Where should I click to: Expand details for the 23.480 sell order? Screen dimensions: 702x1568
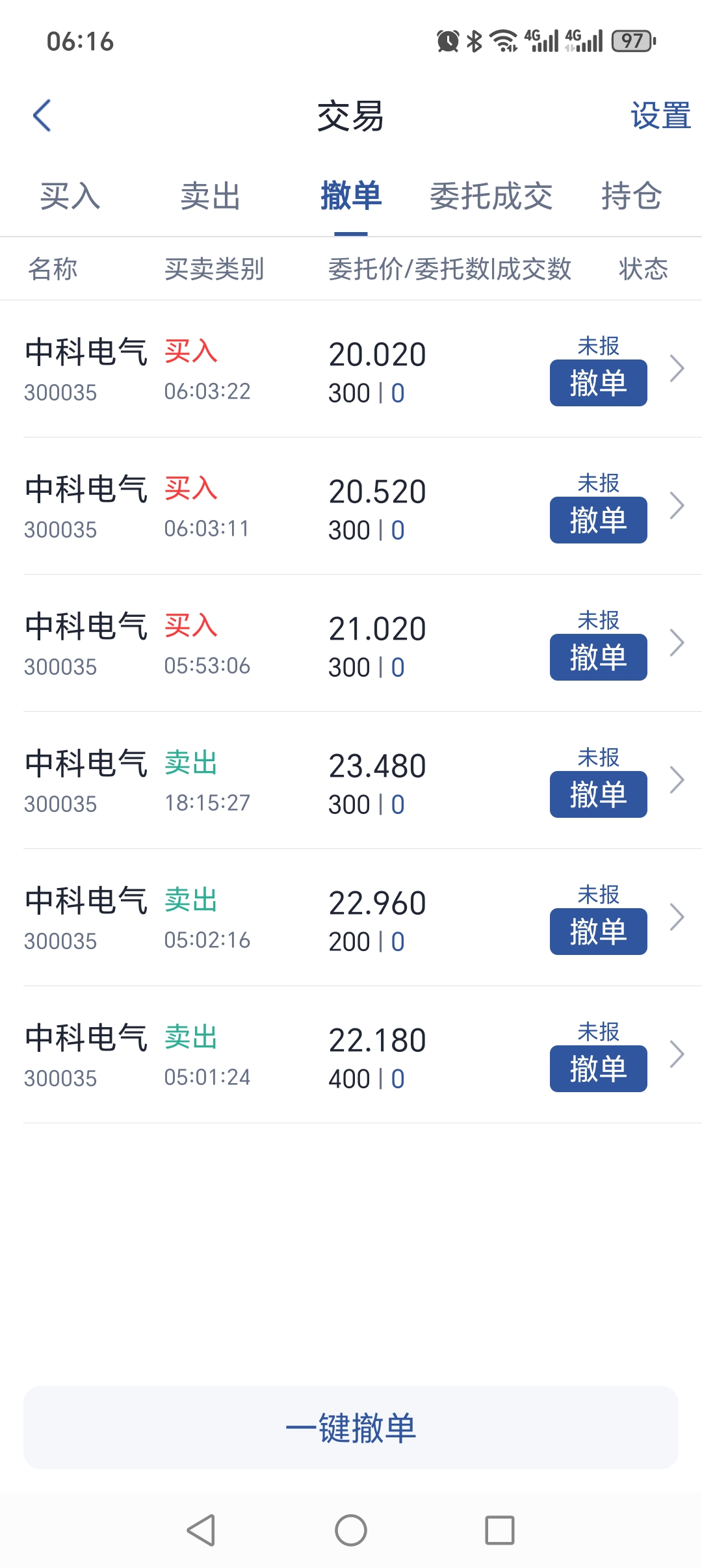coord(677,780)
